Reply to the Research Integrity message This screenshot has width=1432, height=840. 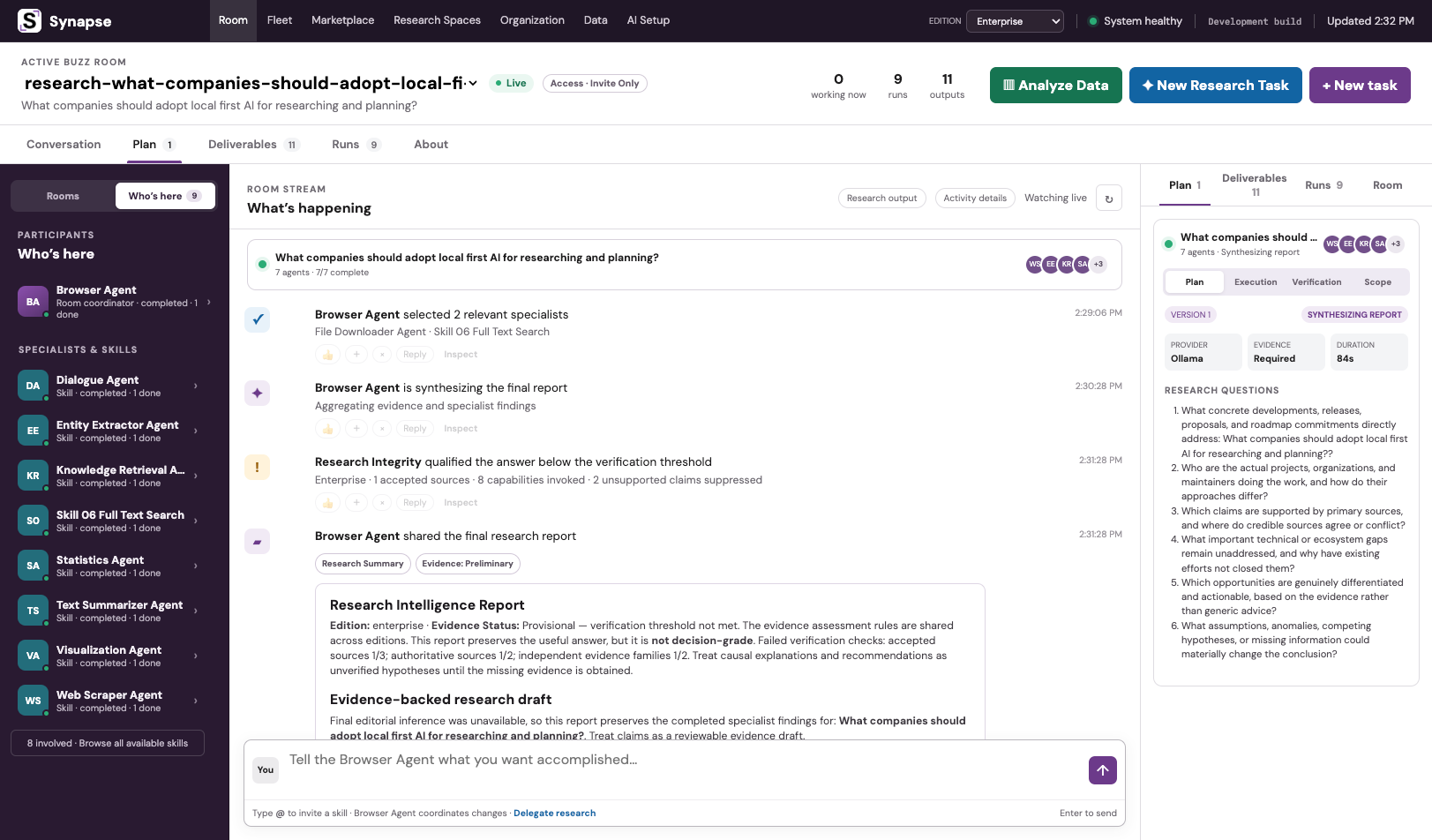coord(415,503)
